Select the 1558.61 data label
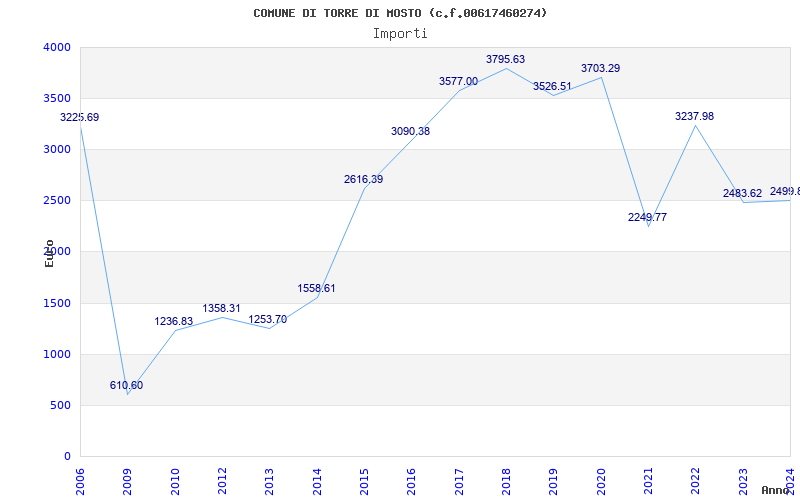The height and width of the screenshot is (500, 800). pos(316,288)
